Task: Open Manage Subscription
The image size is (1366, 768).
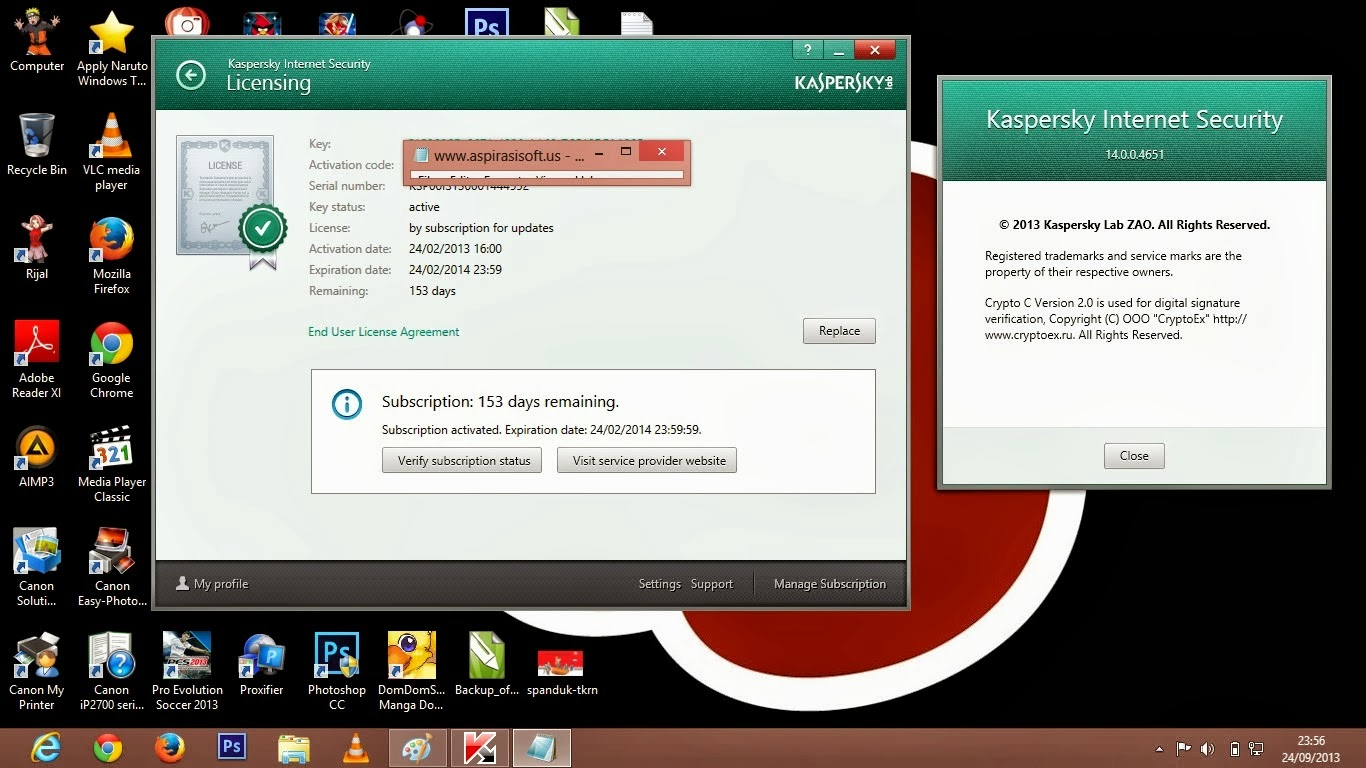Action: coord(830,584)
